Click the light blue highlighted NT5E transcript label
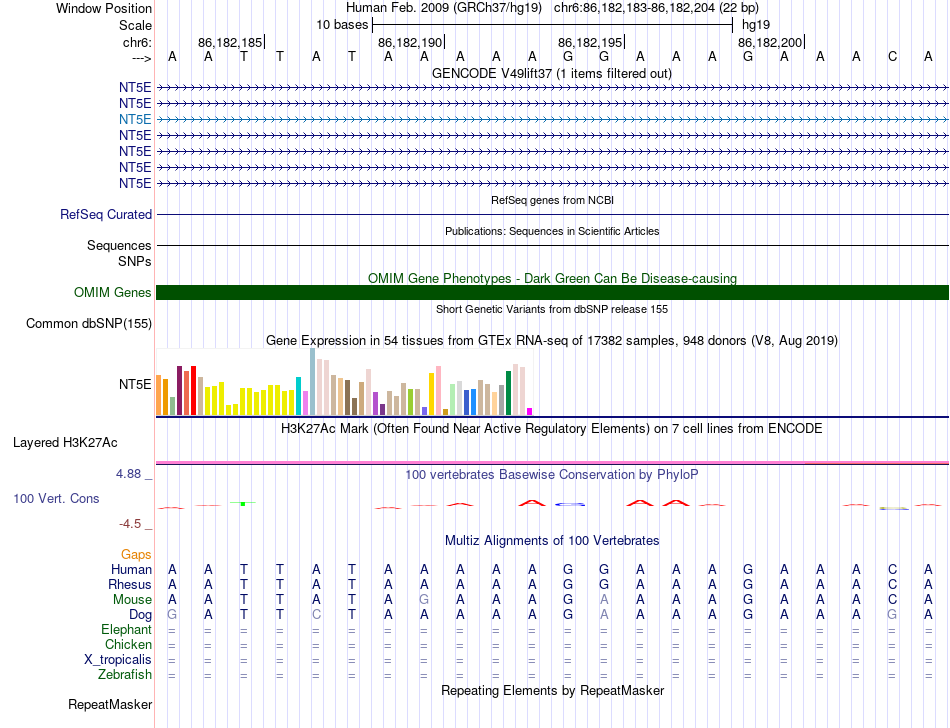950x728 pixels. tap(135, 119)
